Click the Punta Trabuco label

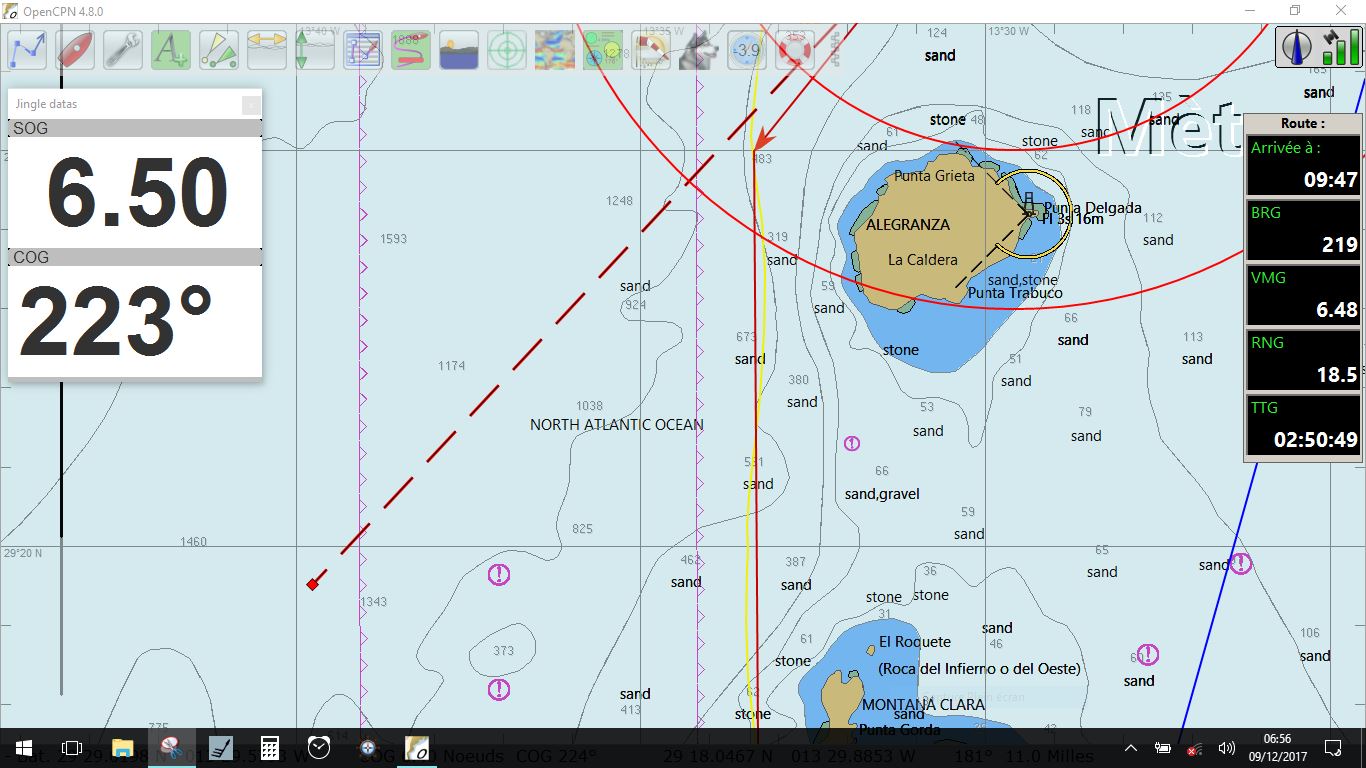click(x=1015, y=293)
